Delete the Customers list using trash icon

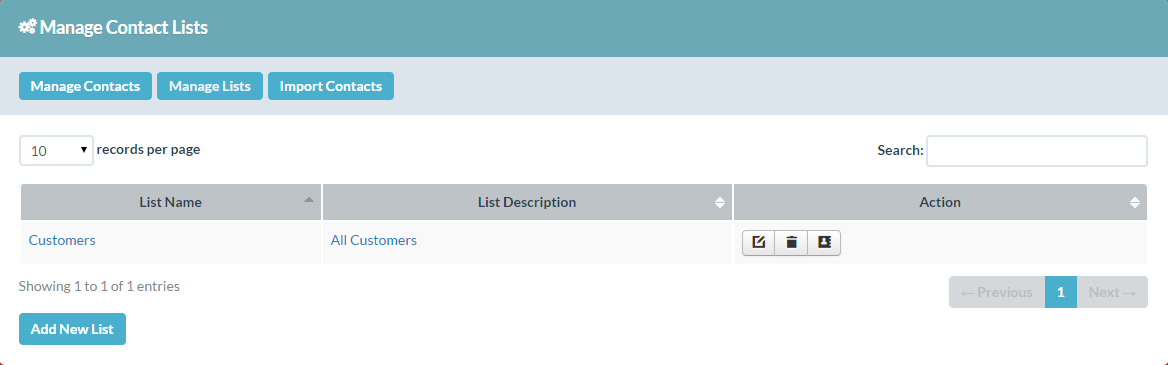(791, 243)
